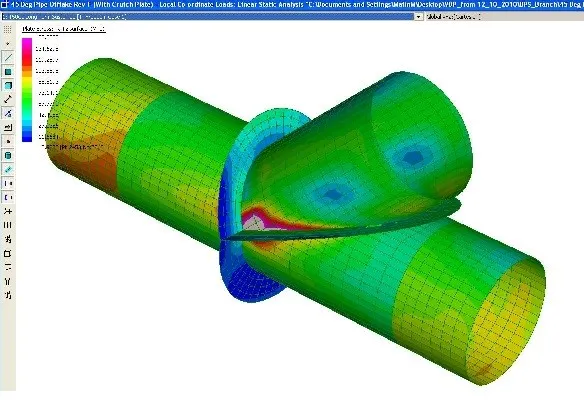The image size is (584, 418).
Task: Click the red band in the contour legend
Action: pyautogui.click(x=27, y=60)
